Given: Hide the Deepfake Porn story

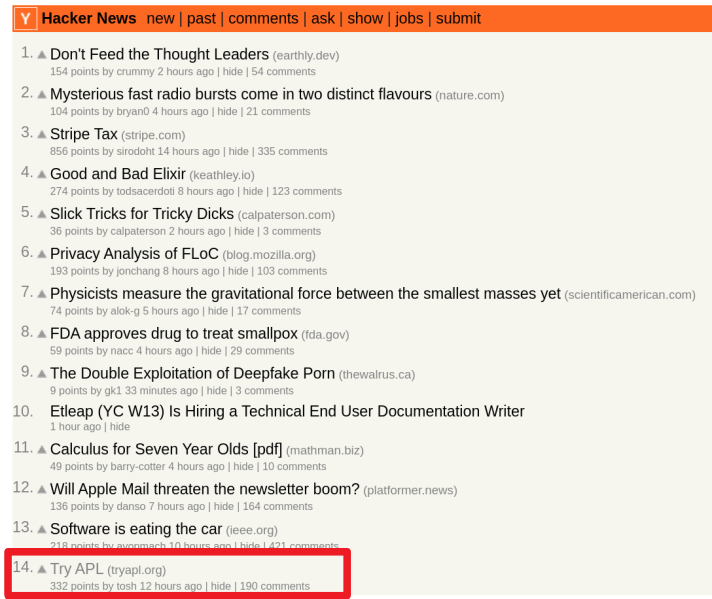Looking at the screenshot, I should [x=217, y=391].
